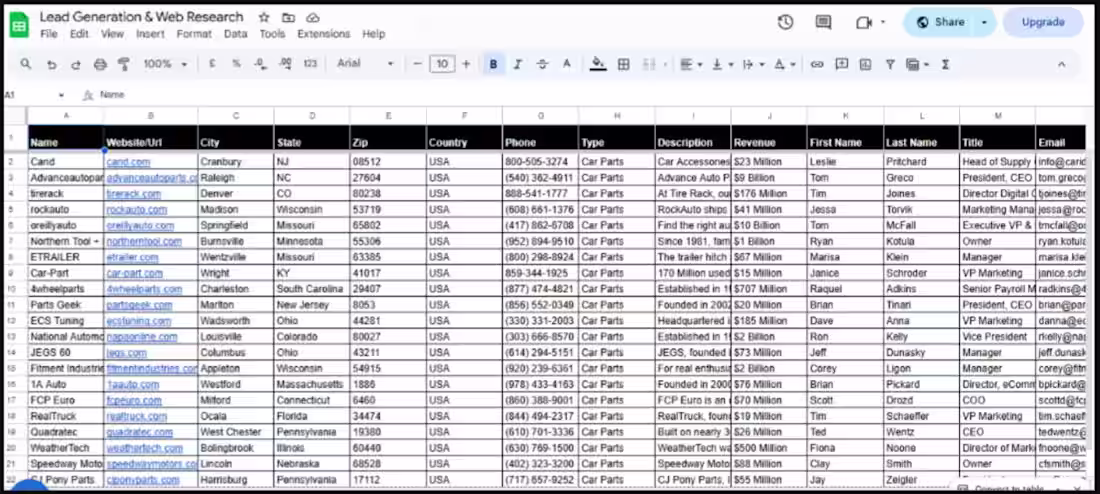The height and width of the screenshot is (494, 1100).
Task: Click the font size field
Action: coord(442,64)
